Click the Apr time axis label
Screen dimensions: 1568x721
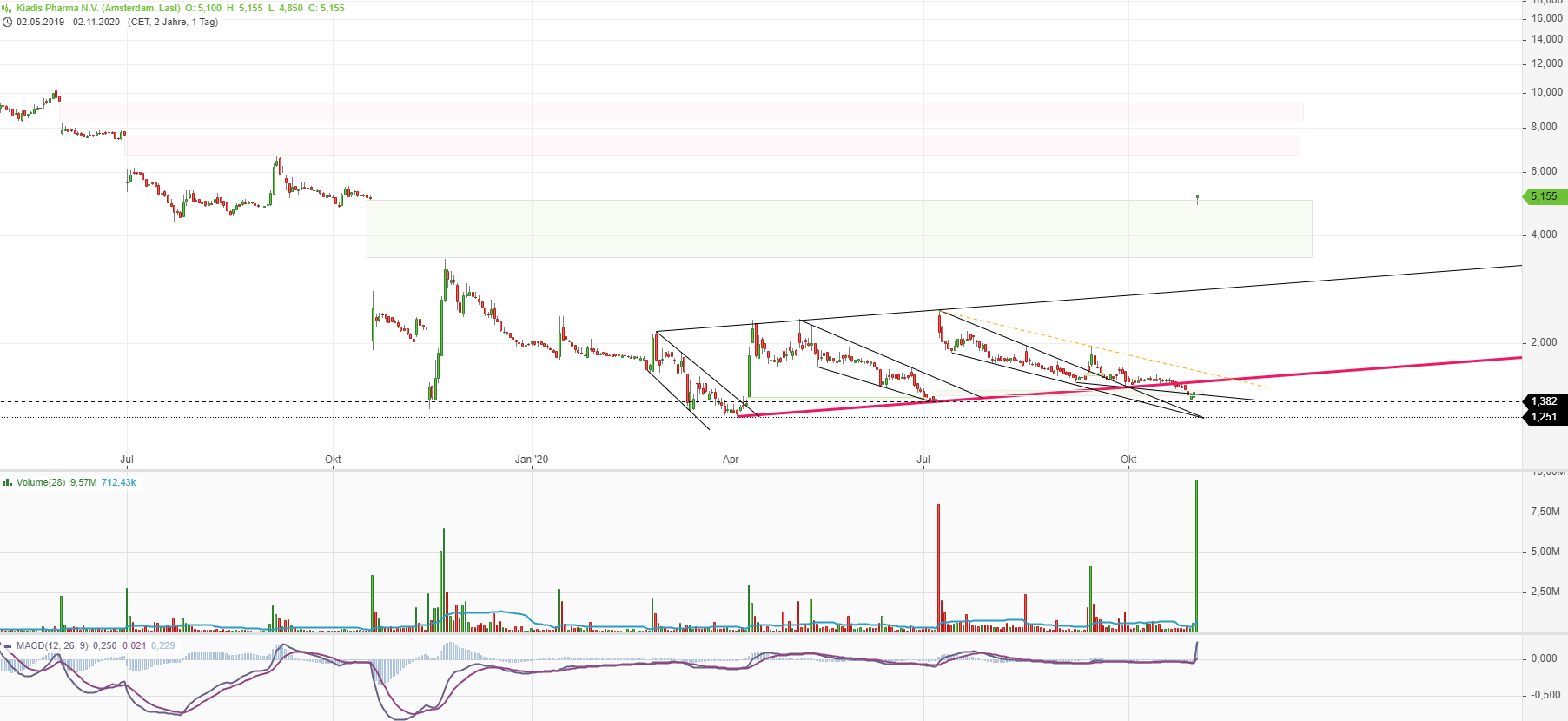tap(731, 460)
